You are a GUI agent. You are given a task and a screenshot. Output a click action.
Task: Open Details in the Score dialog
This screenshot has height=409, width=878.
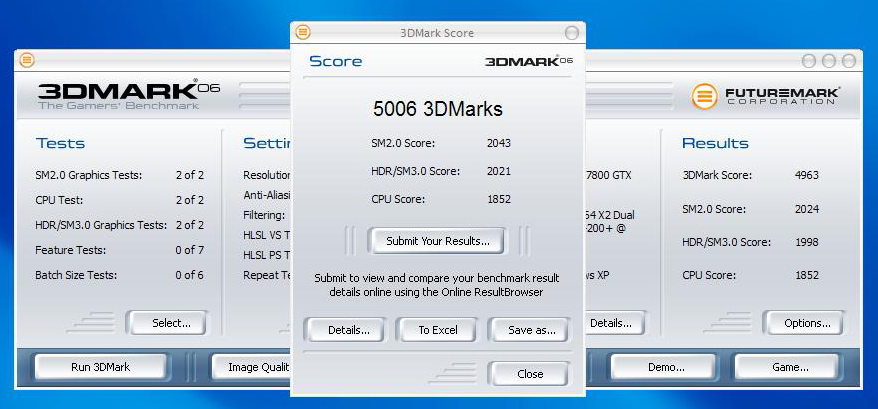(x=345, y=330)
